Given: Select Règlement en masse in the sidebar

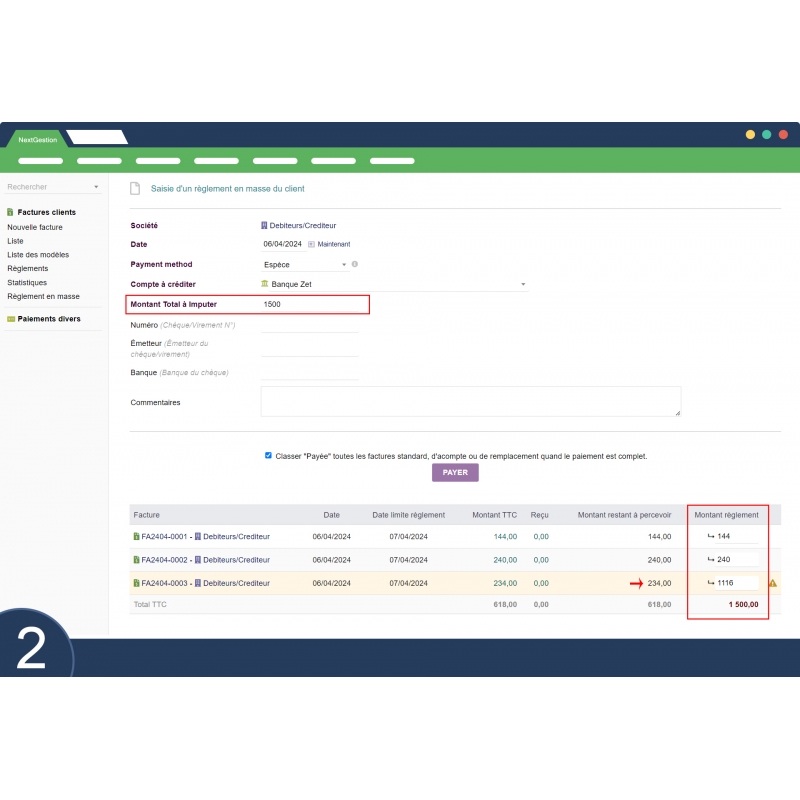Looking at the screenshot, I should click(x=43, y=297).
